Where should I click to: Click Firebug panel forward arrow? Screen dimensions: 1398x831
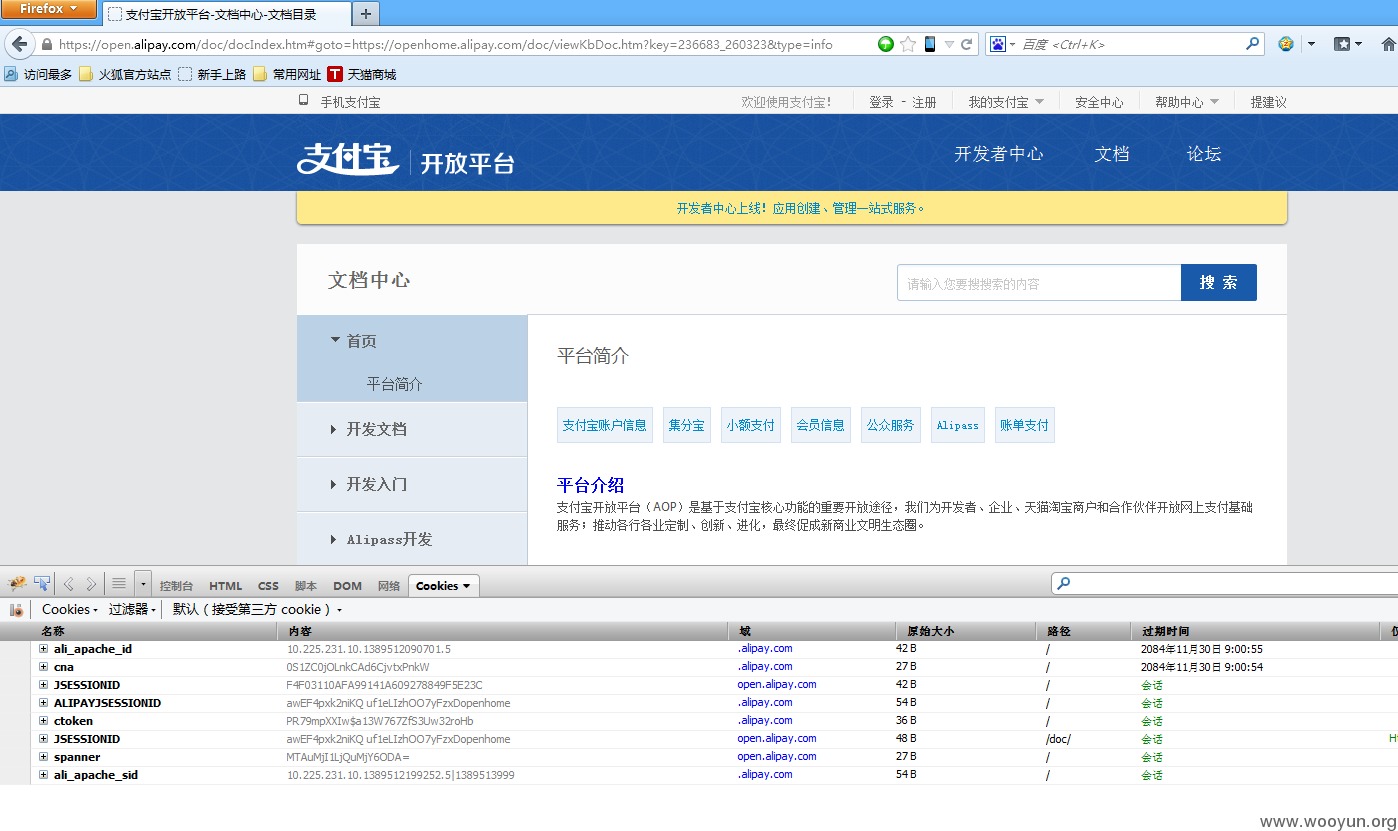[91, 584]
